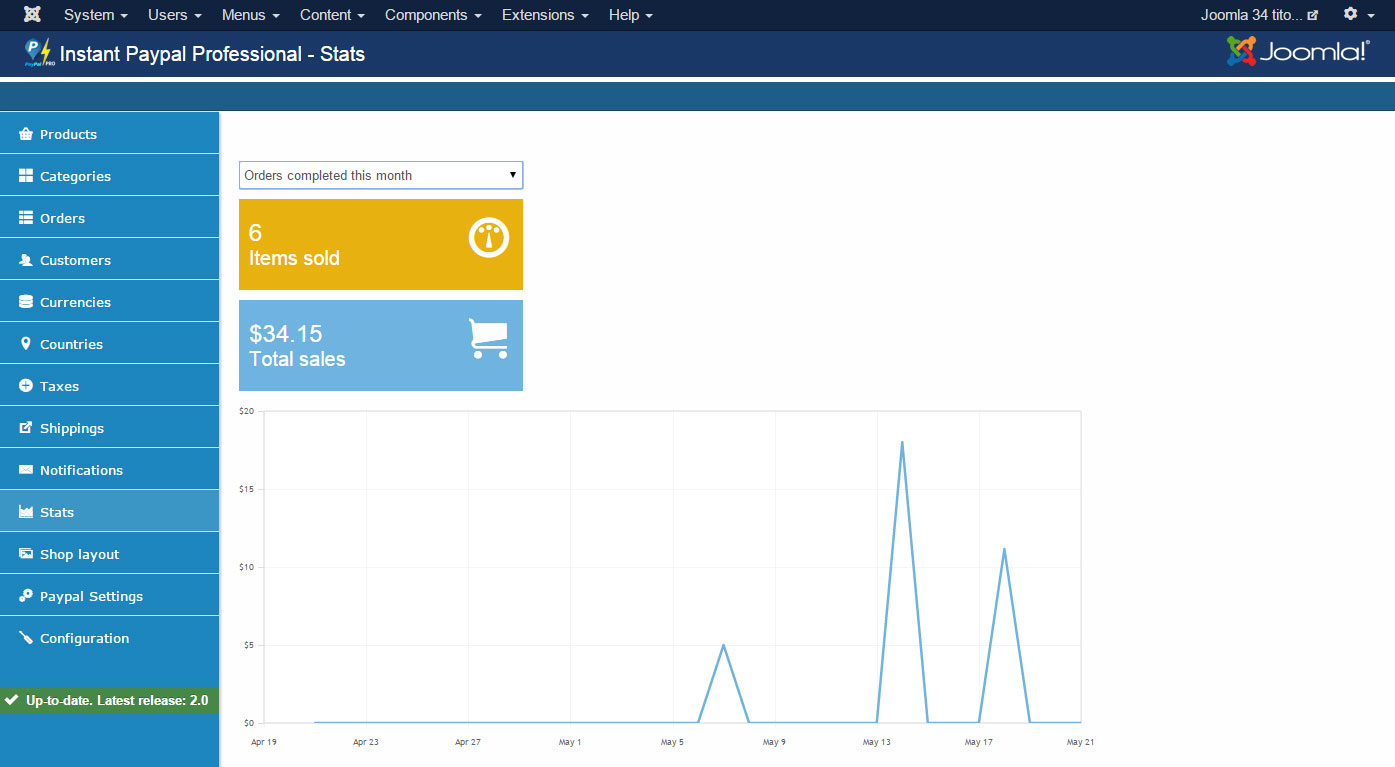
Task: Open the orders period dropdown selector
Action: (x=381, y=175)
